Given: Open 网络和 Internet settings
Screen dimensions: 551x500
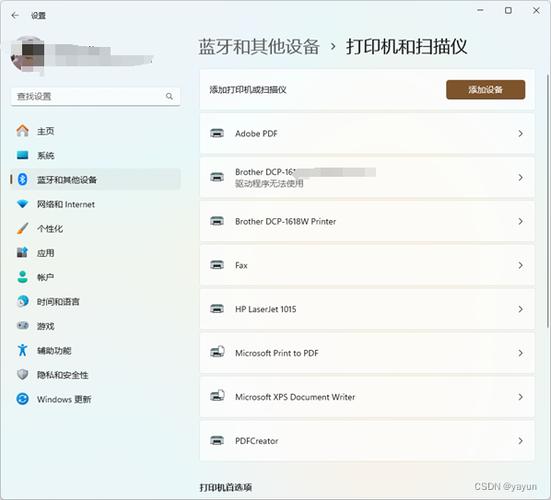Looking at the screenshot, I should pos(96,204).
